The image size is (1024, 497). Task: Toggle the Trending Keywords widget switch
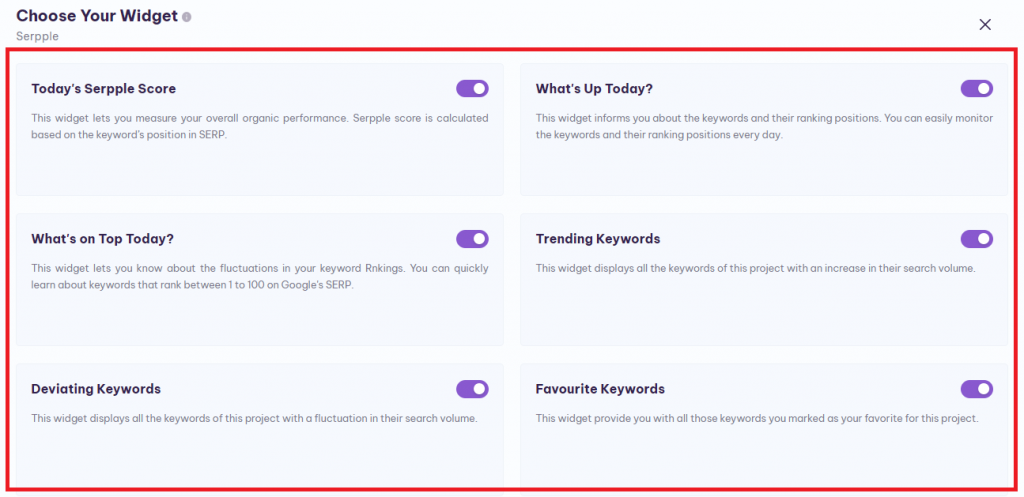coord(976,239)
